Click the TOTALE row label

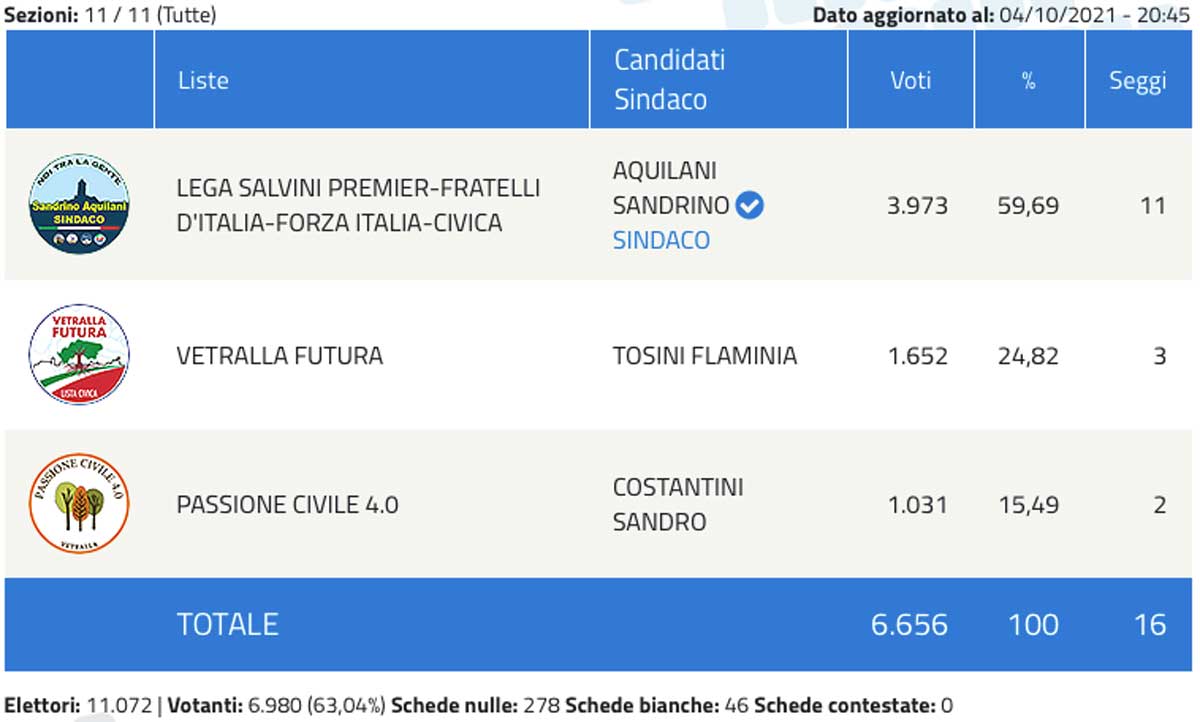click(x=227, y=624)
